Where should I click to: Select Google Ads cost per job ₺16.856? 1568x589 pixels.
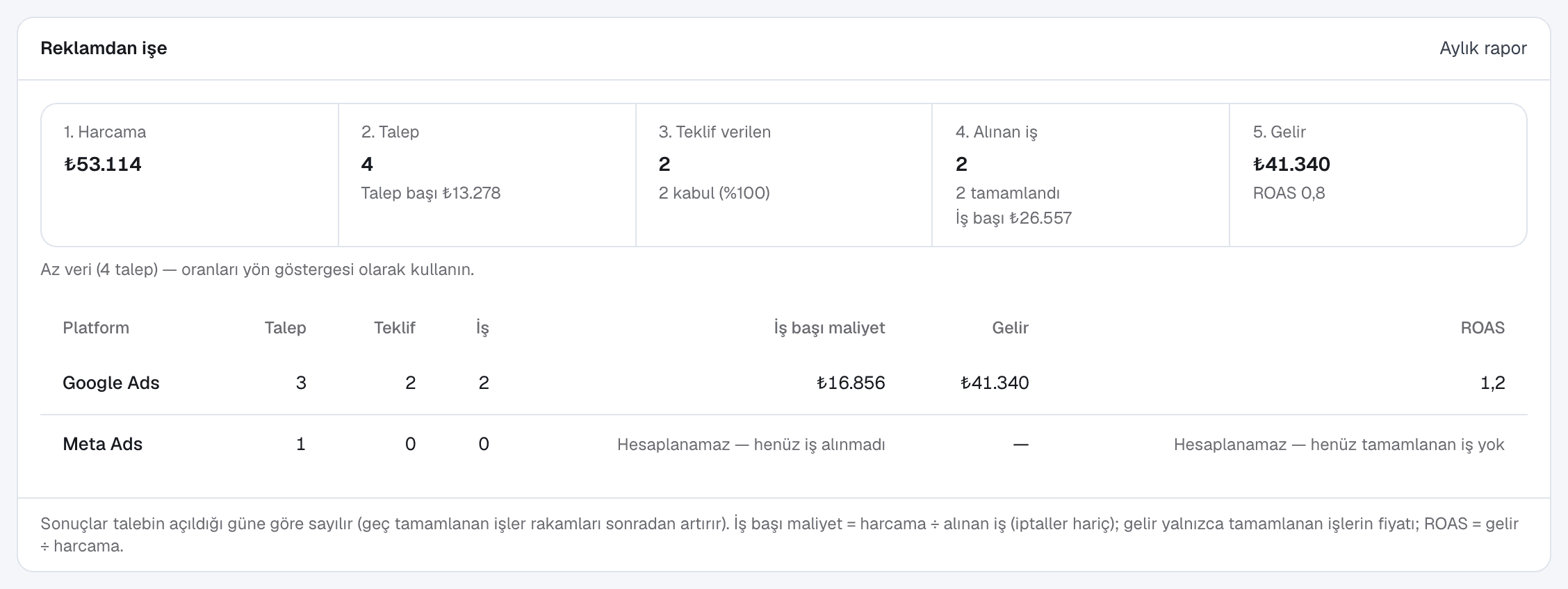(x=851, y=383)
